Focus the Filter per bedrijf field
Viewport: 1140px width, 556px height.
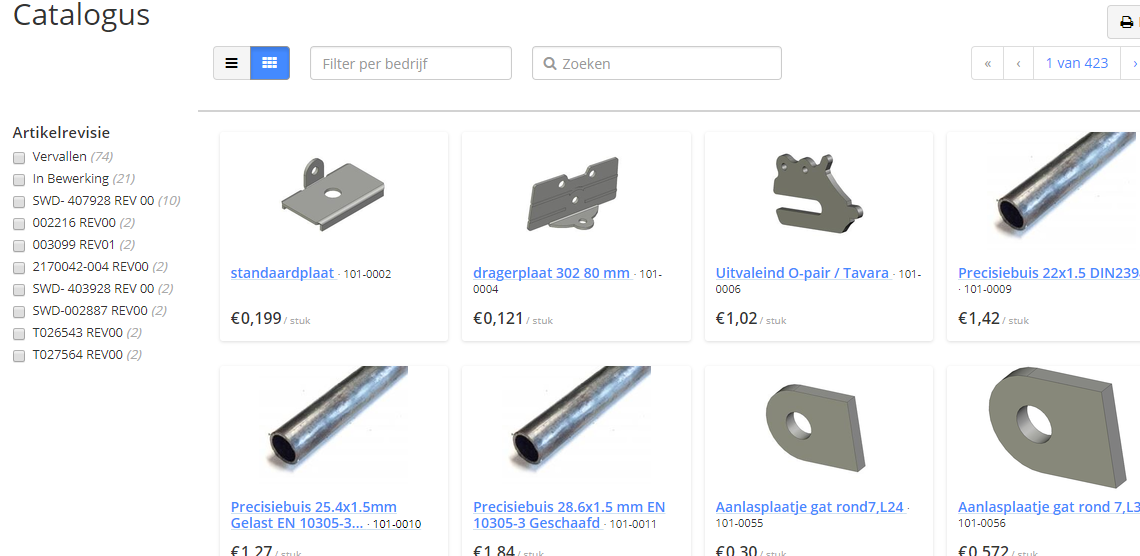click(x=411, y=63)
